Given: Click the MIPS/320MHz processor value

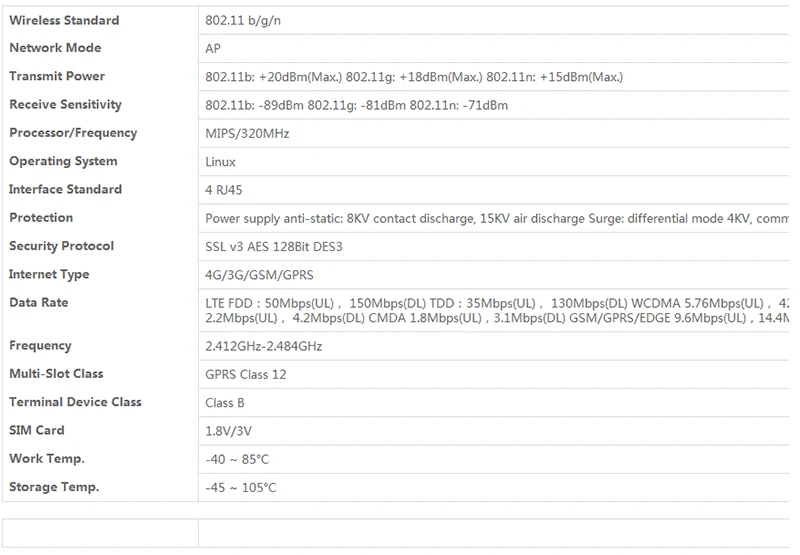Looking at the screenshot, I should click(x=247, y=134).
